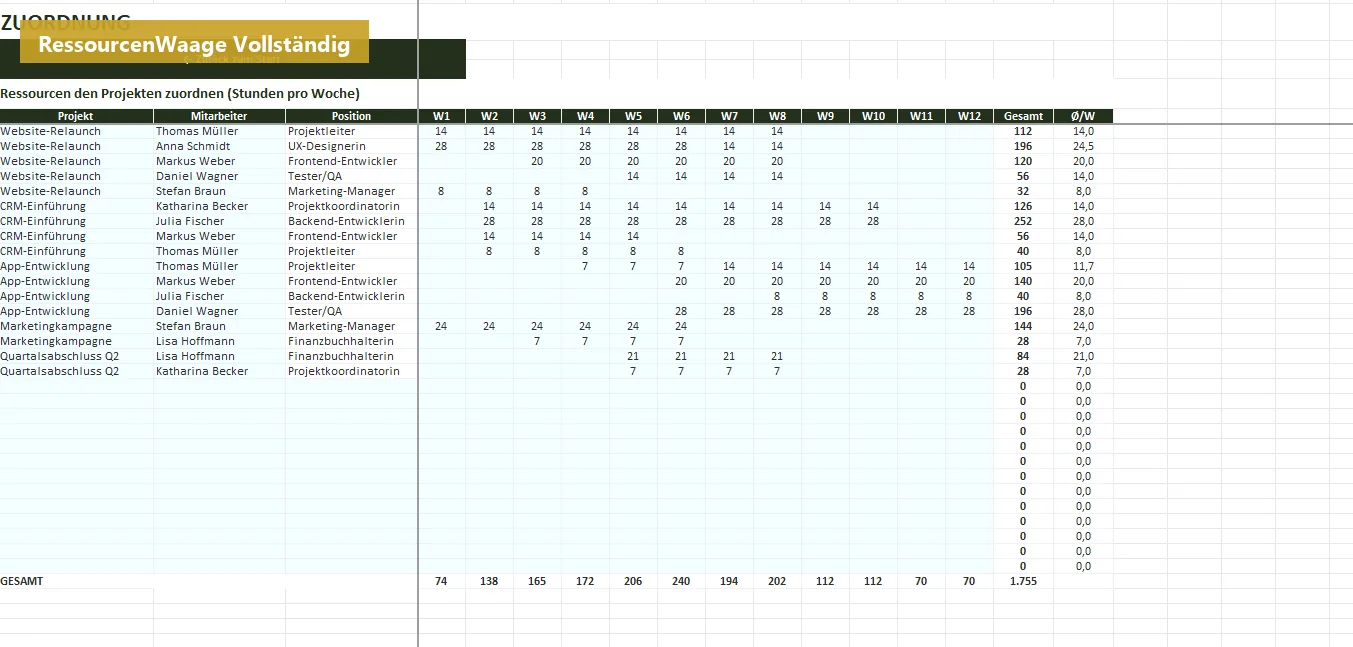This screenshot has height=647, width=1353.
Task: Click the W1 week header
Action: pyautogui.click(x=441, y=116)
